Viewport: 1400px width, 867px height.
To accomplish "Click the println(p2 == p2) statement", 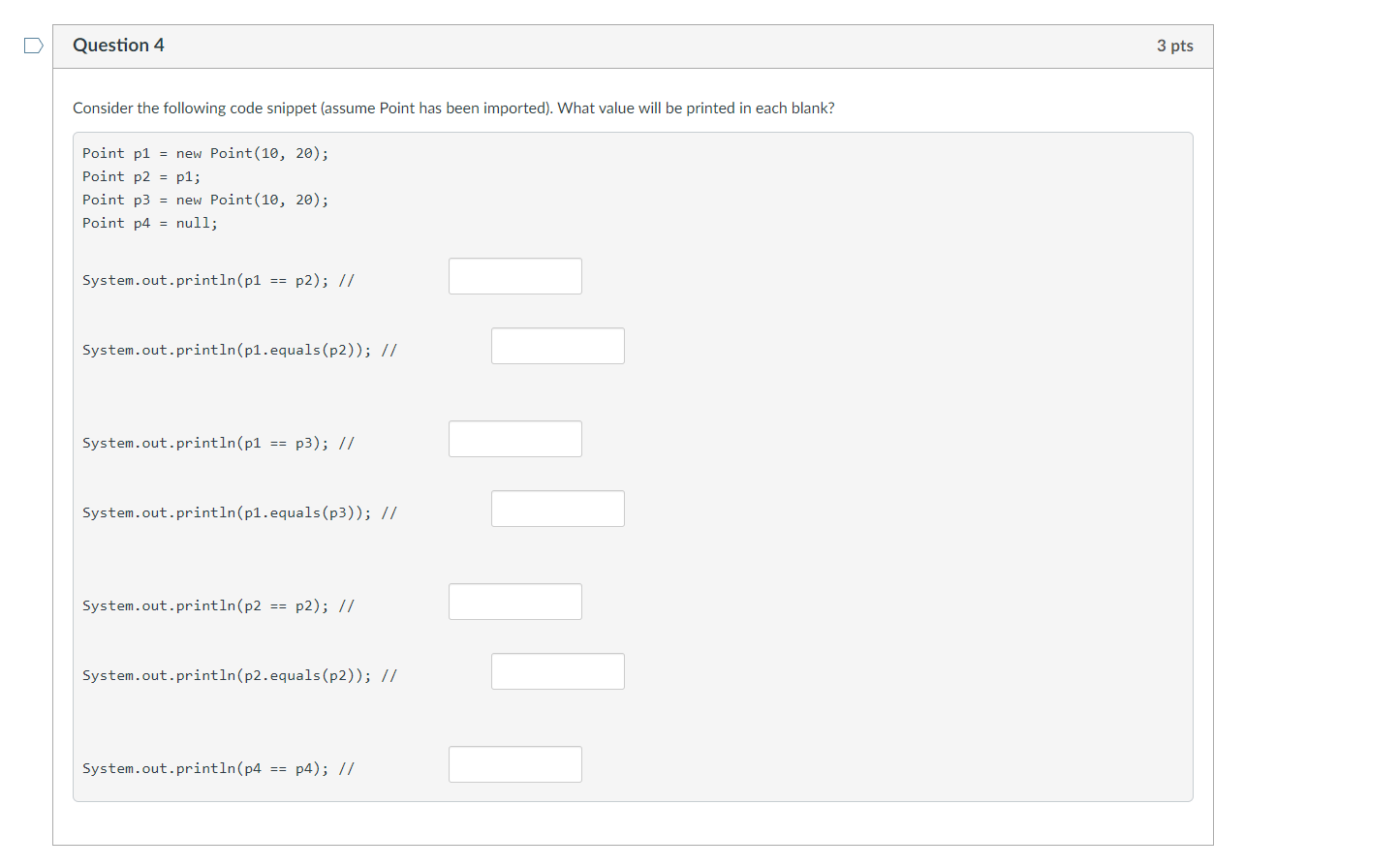I will [x=218, y=605].
